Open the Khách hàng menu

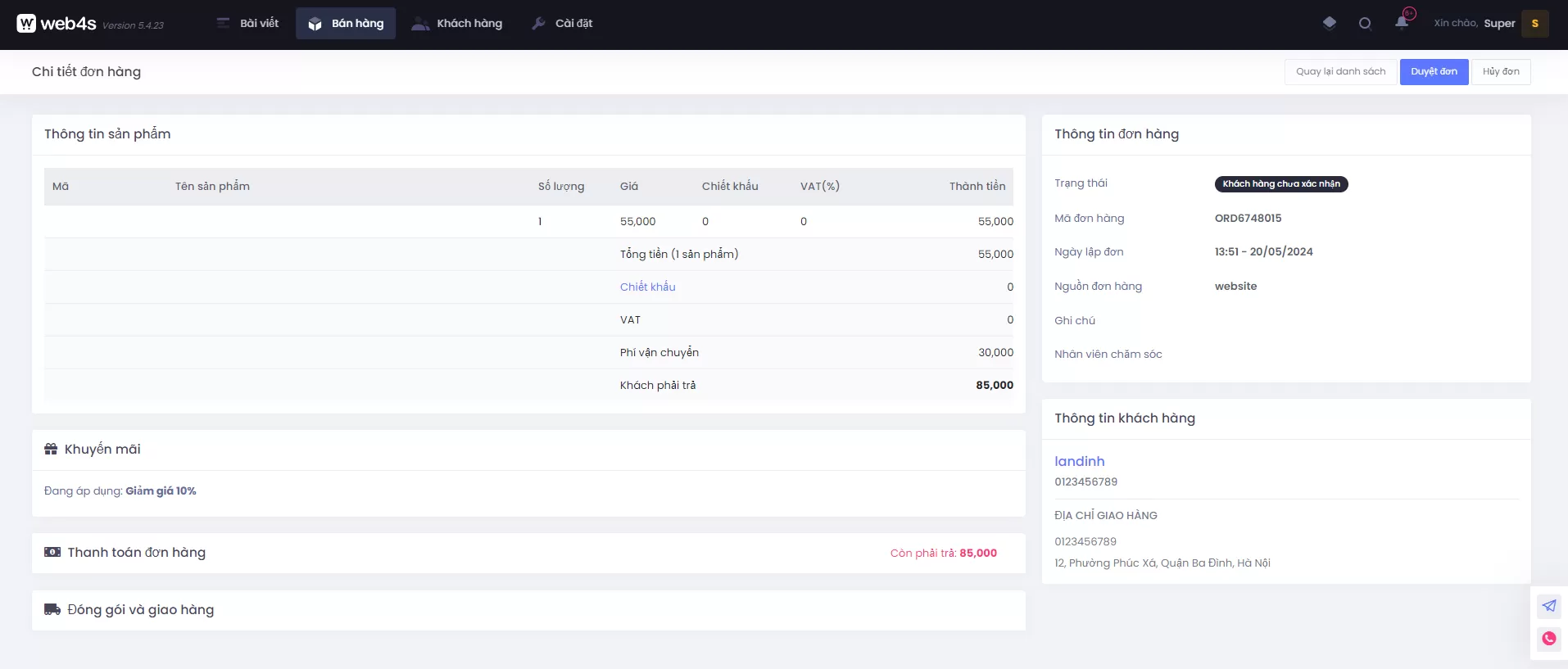click(457, 24)
